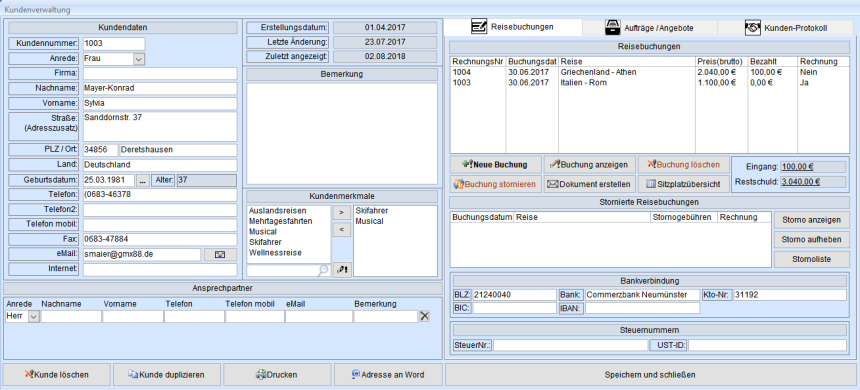Remove contact row with the X icon
Viewport: 860px width, 390px height.
[x=425, y=316]
